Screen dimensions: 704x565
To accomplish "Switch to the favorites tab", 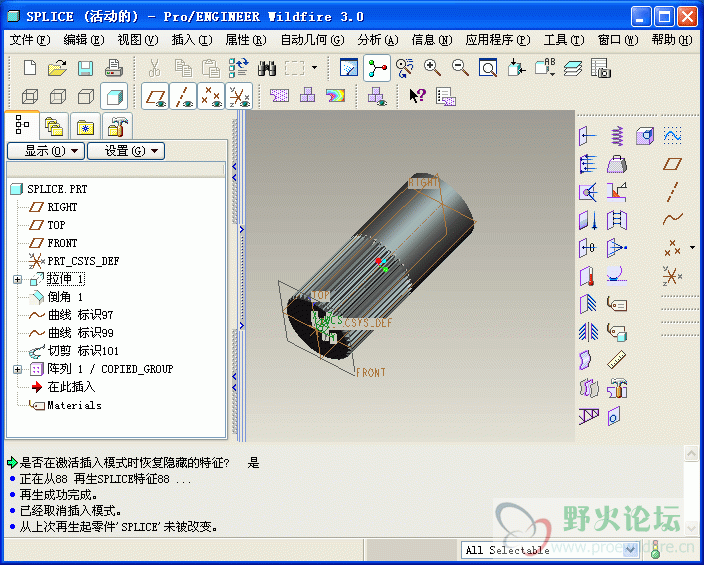I will 85,126.
